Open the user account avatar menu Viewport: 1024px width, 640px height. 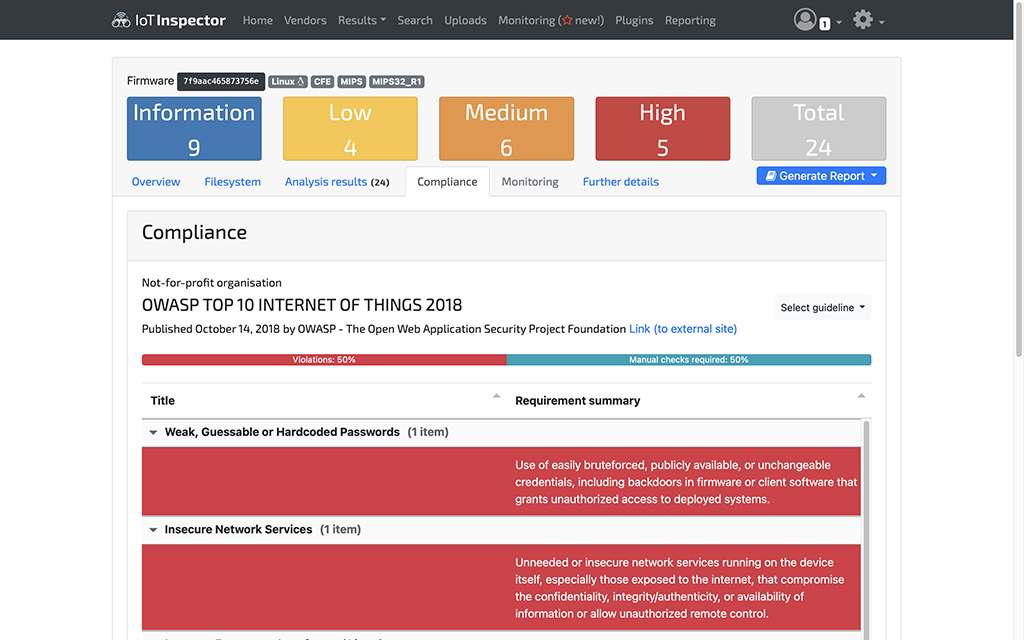806,20
